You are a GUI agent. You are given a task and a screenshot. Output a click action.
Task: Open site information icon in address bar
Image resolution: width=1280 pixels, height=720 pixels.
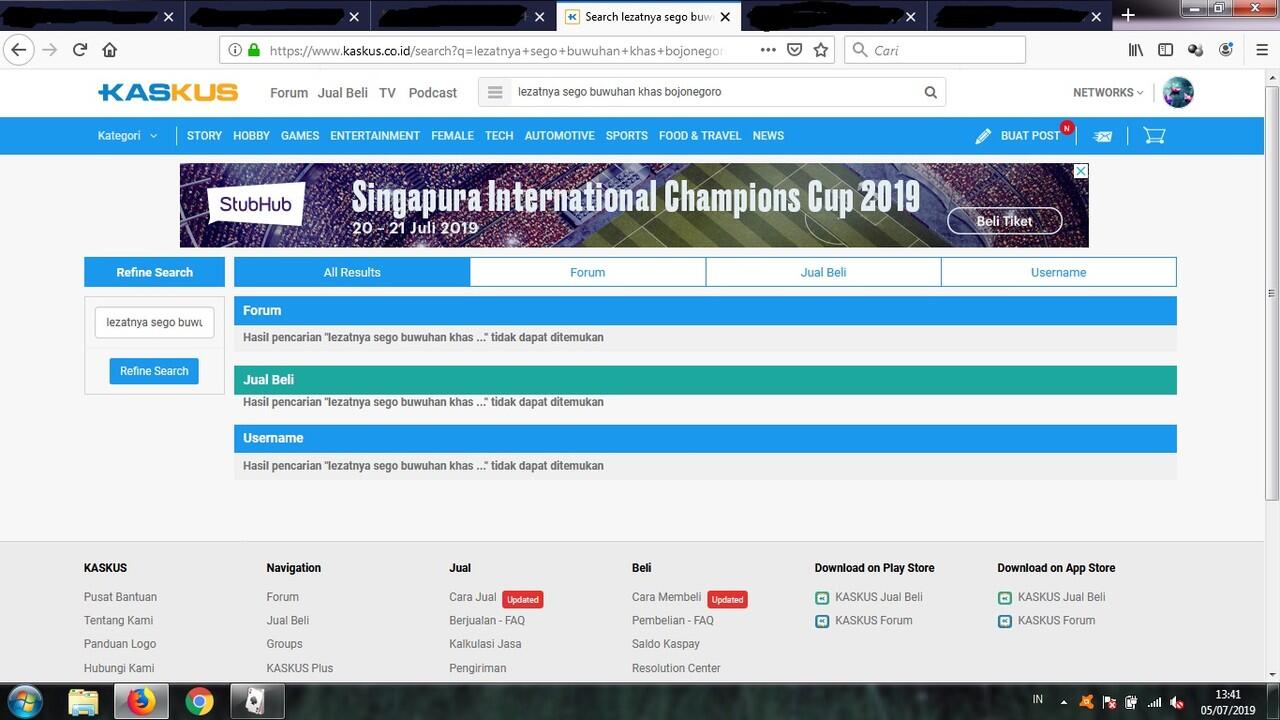(235, 50)
